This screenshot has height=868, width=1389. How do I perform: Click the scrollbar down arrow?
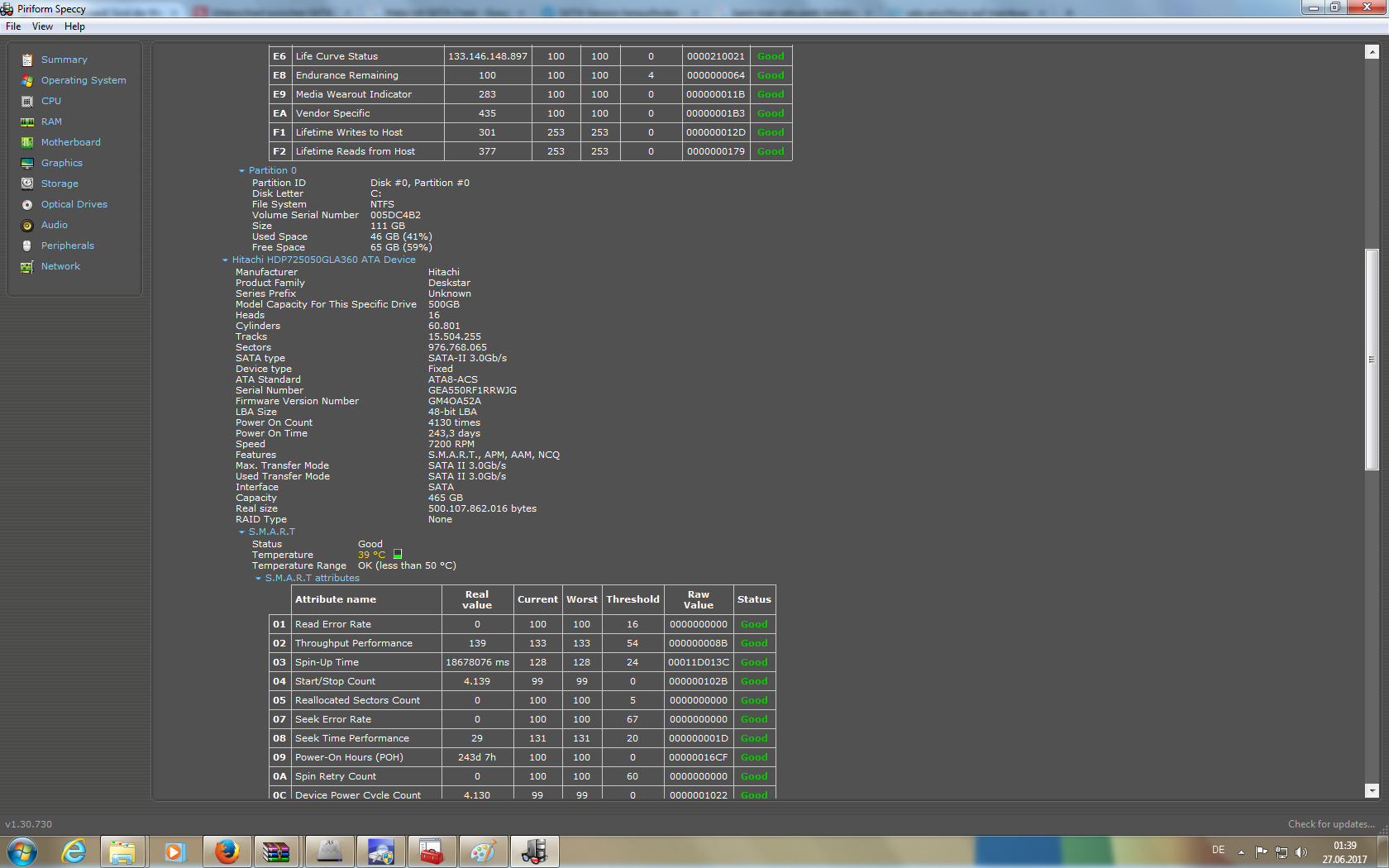click(1372, 790)
